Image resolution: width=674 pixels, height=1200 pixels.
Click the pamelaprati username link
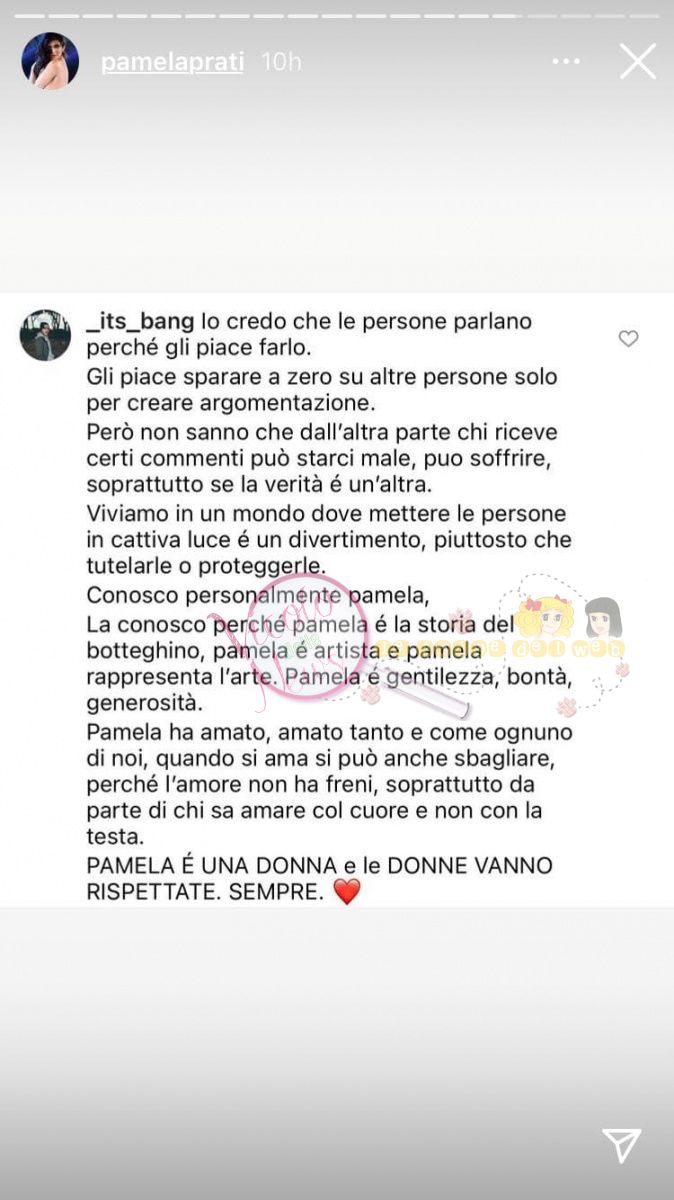tap(173, 62)
